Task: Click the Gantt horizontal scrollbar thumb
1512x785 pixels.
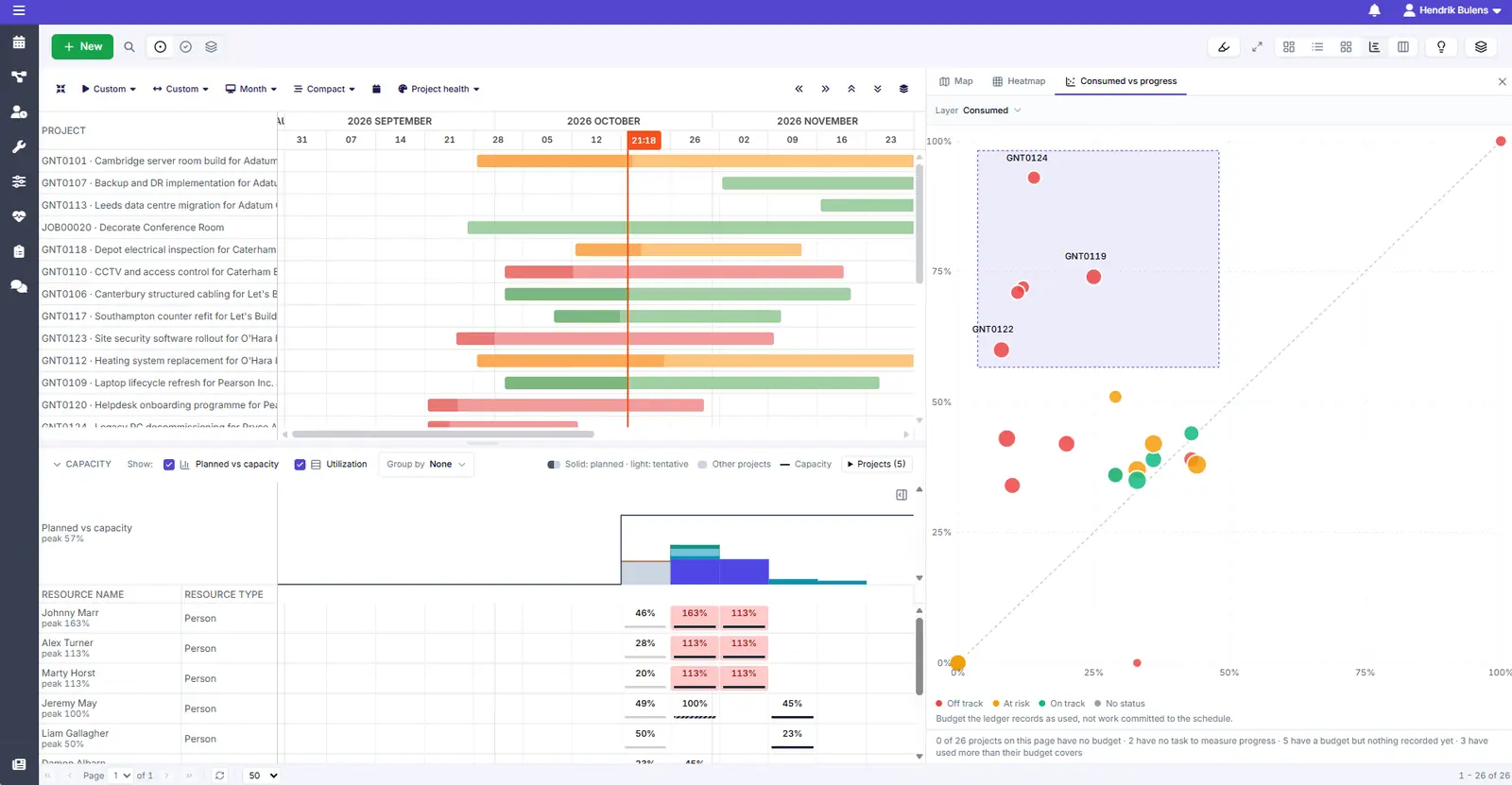Action: (x=443, y=435)
